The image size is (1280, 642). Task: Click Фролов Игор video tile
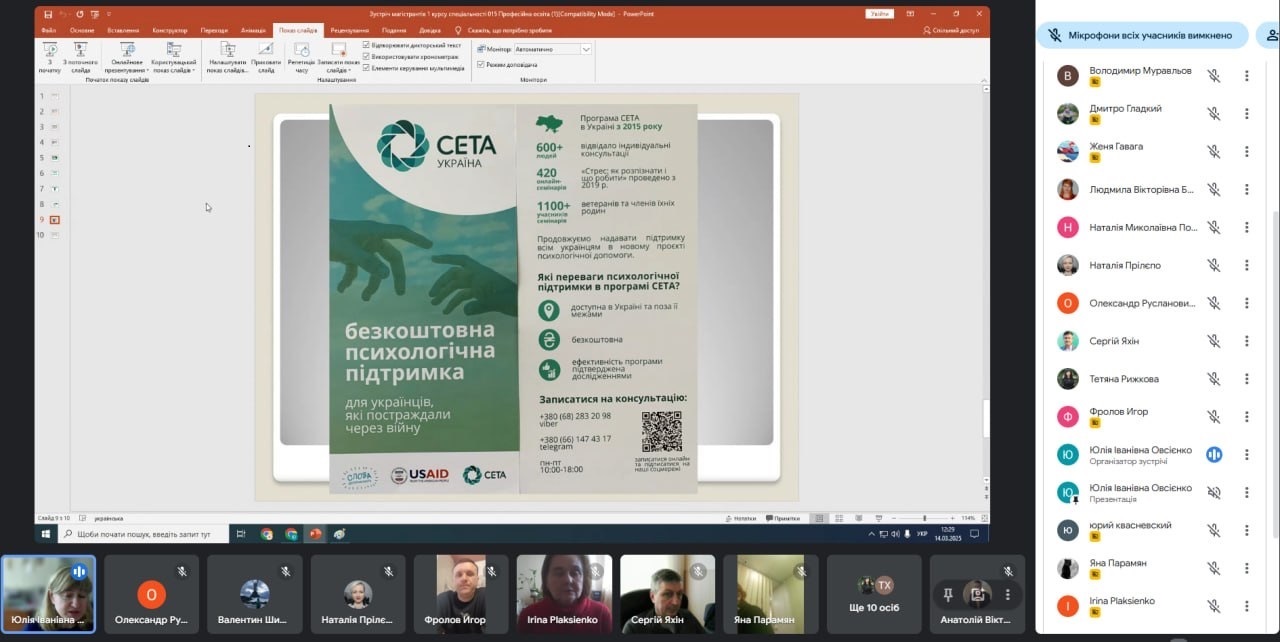[460, 594]
